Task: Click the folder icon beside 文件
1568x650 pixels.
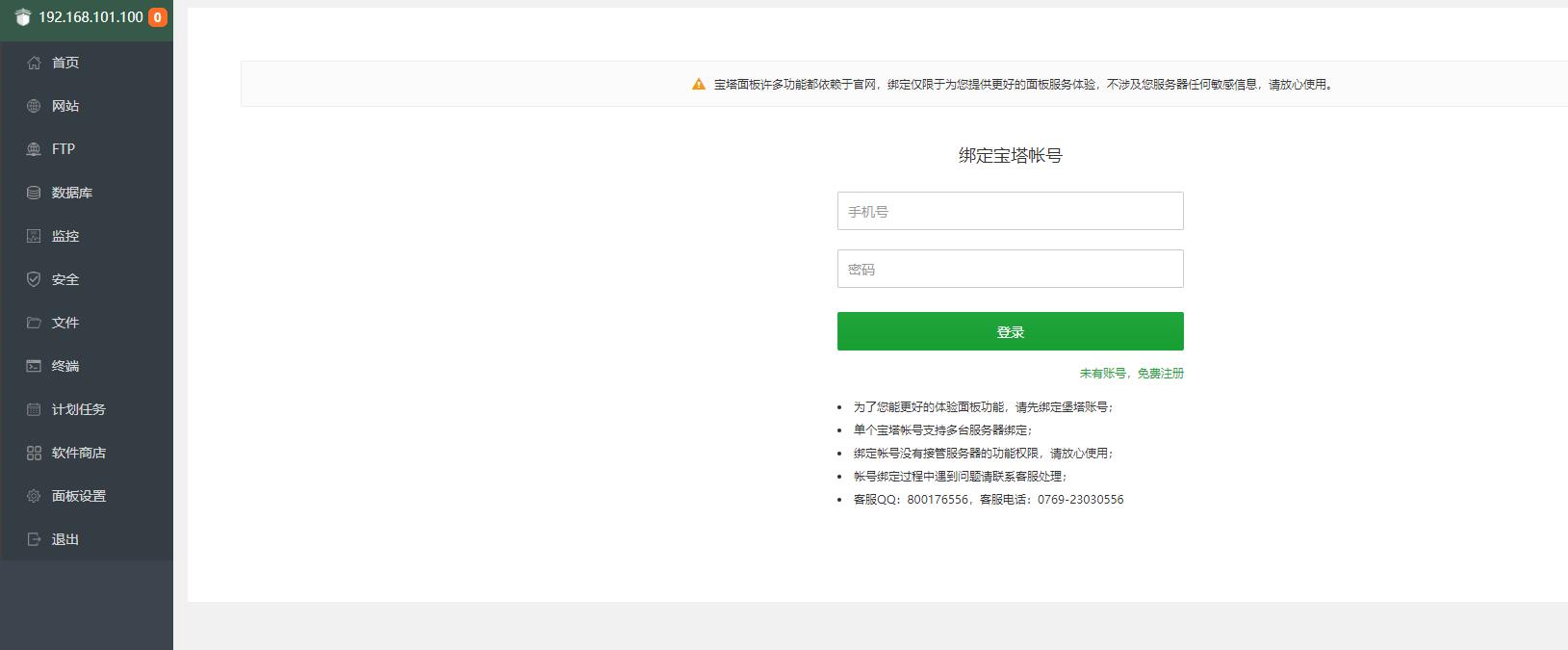Action: [x=34, y=323]
